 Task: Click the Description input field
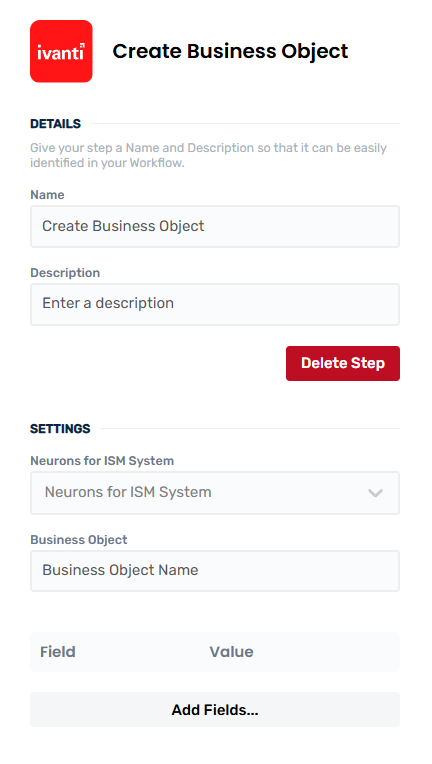pyautogui.click(x=215, y=304)
